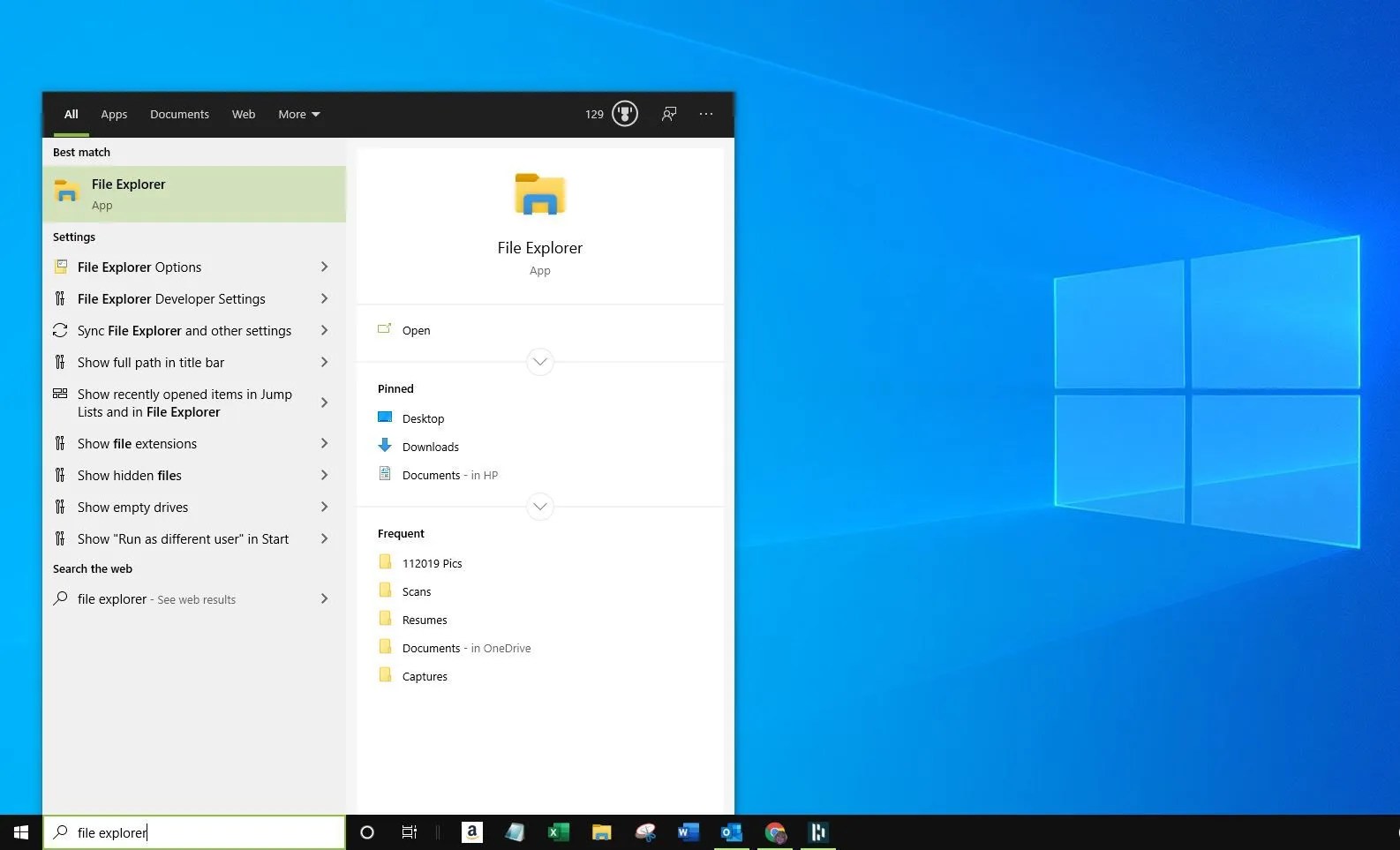The image size is (1400, 850).
Task: Expand File Explorer Developer Settings arrow
Action: pos(324,298)
